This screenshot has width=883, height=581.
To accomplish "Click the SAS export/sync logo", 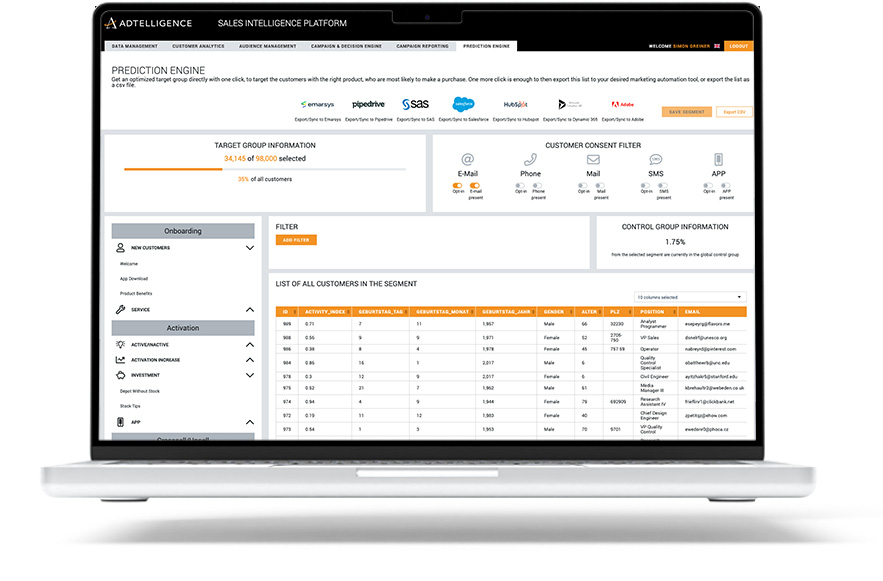I will [415, 104].
